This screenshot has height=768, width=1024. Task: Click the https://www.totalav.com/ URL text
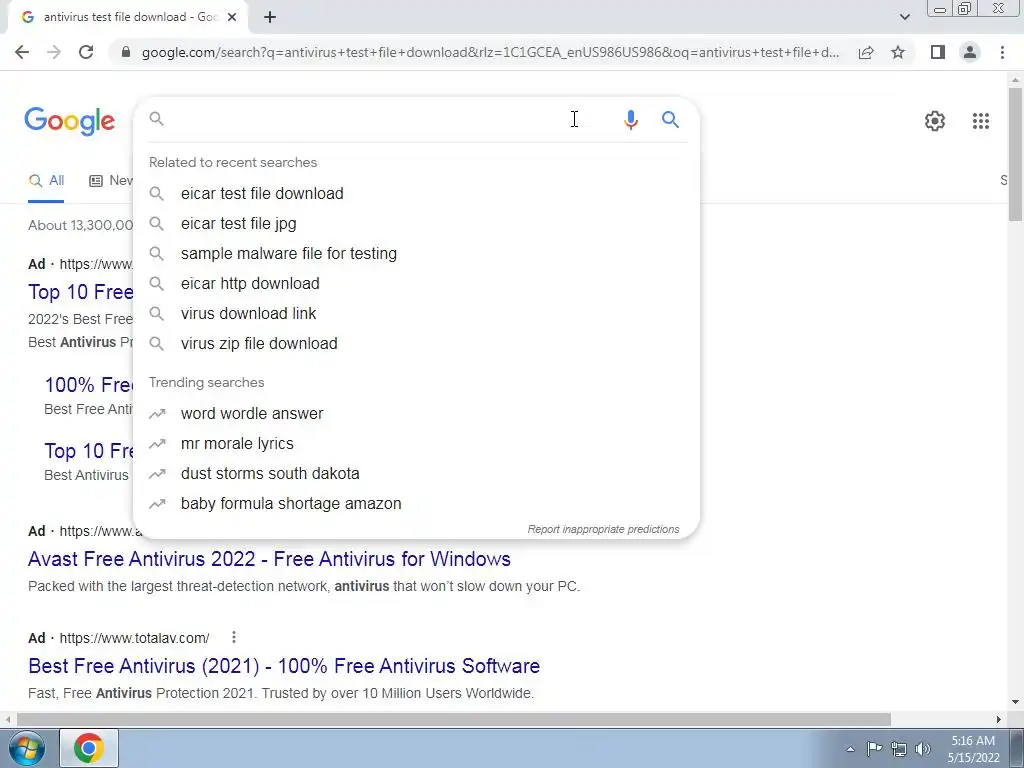click(x=135, y=638)
